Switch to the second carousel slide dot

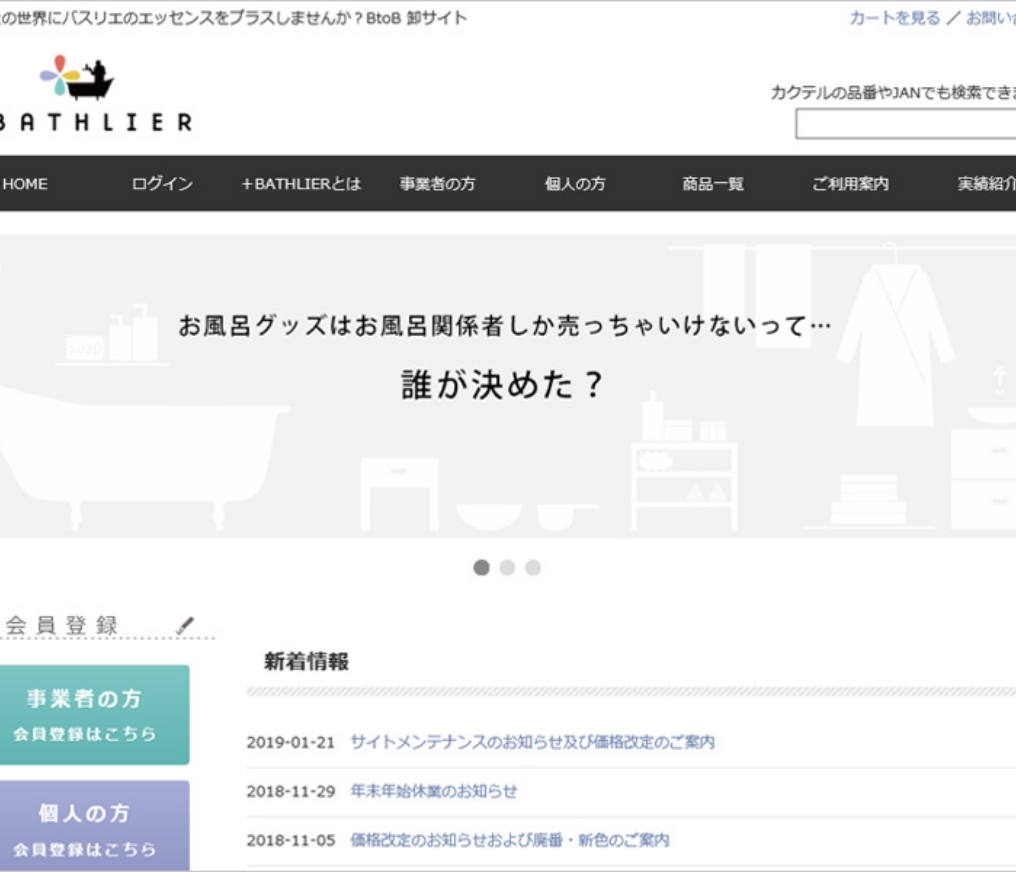coord(507,568)
